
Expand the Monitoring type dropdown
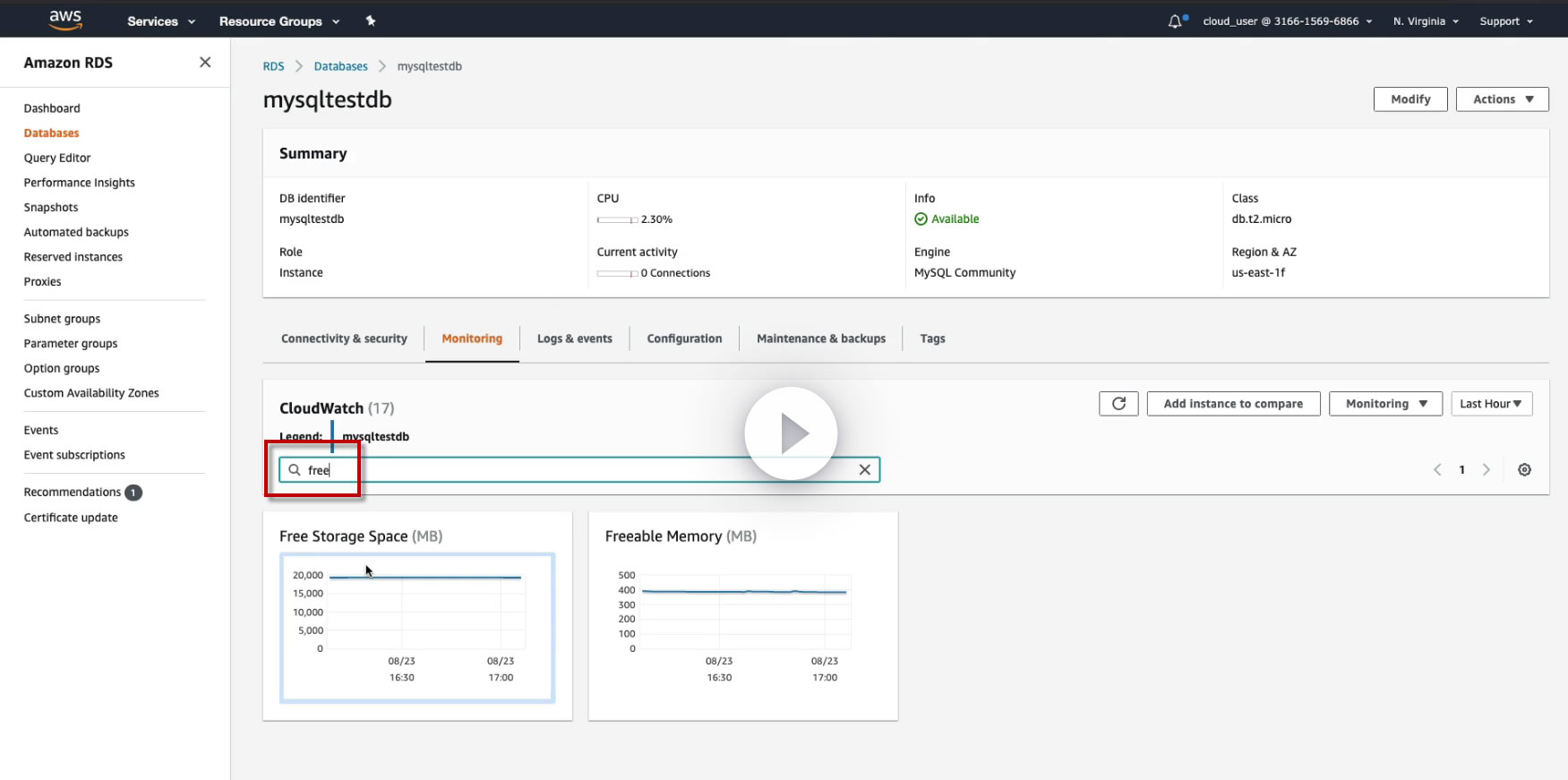tap(1385, 404)
